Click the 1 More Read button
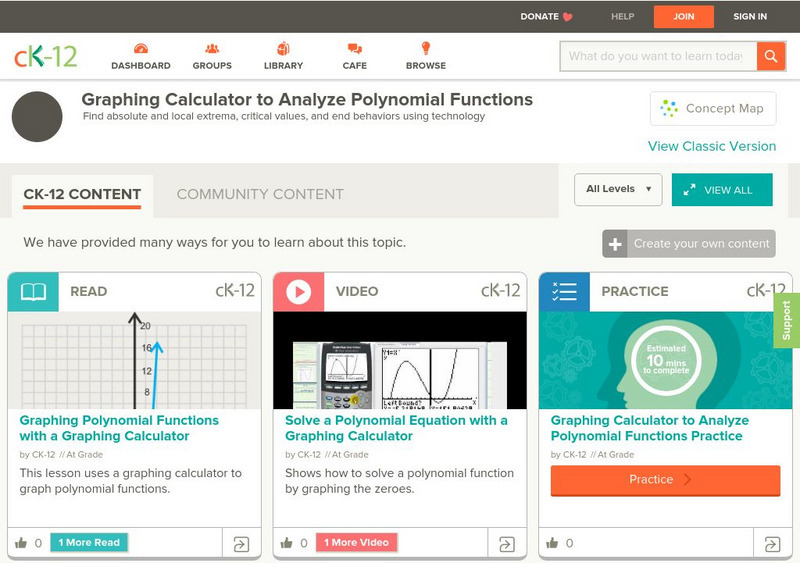Screen dimensions: 800x563 (x=89, y=543)
